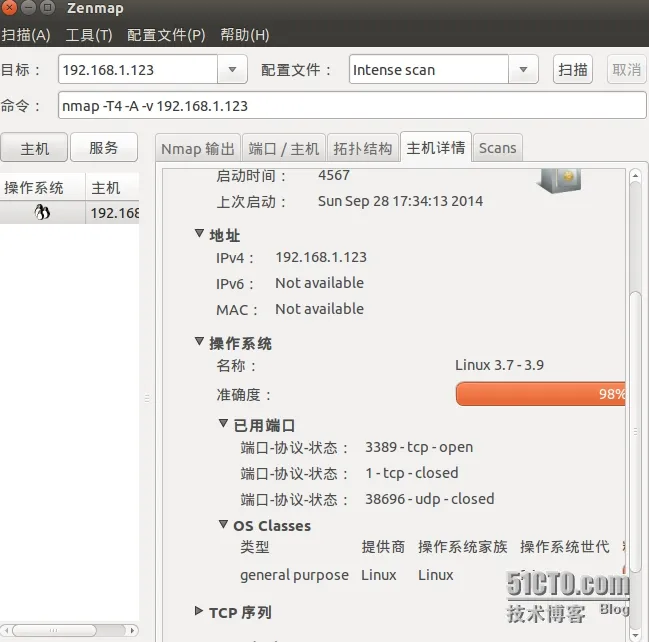Image resolution: width=649 pixels, height=642 pixels.
Task: Click the 1 - tcp - closed entry
Action: 412,473
